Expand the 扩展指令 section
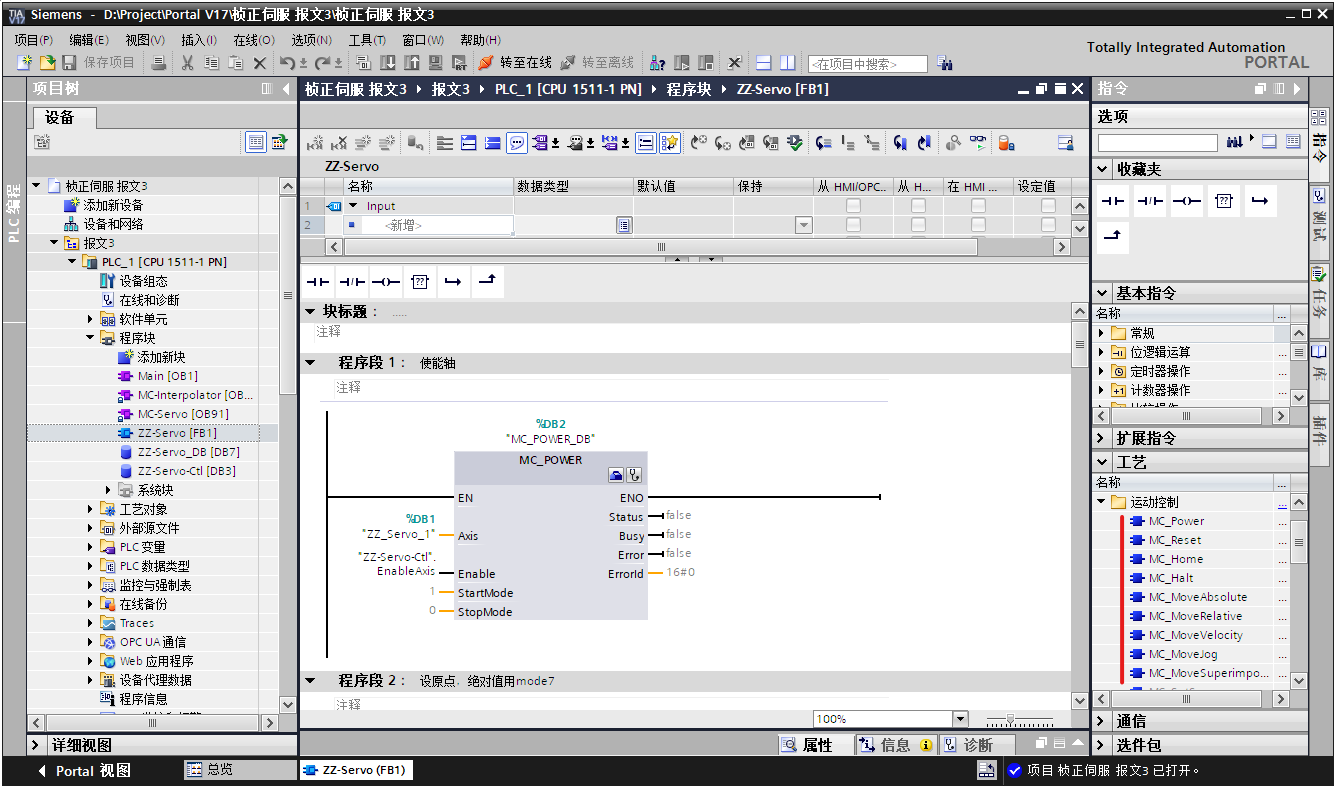 [x=1102, y=438]
